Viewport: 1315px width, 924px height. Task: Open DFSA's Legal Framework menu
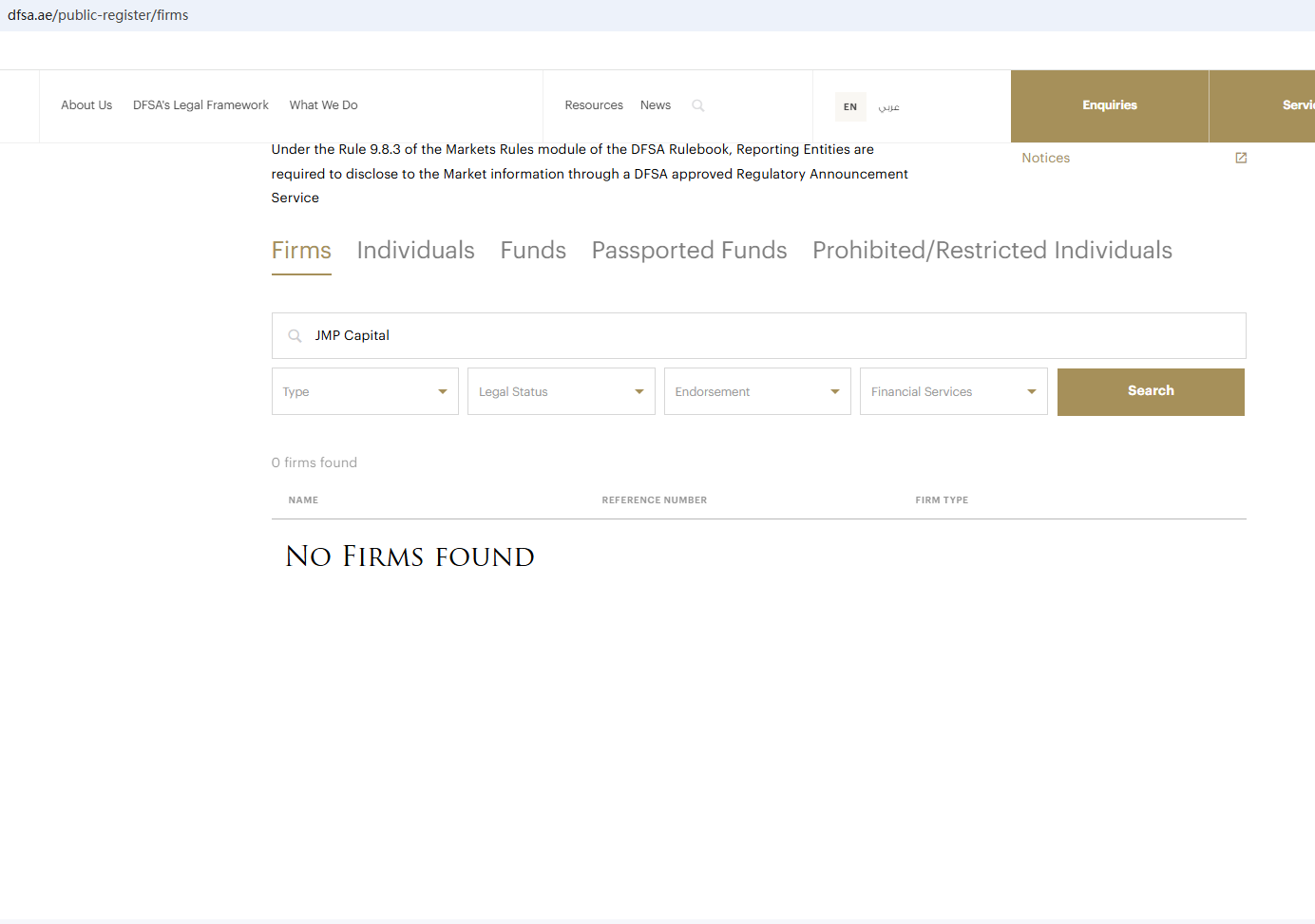(x=200, y=105)
